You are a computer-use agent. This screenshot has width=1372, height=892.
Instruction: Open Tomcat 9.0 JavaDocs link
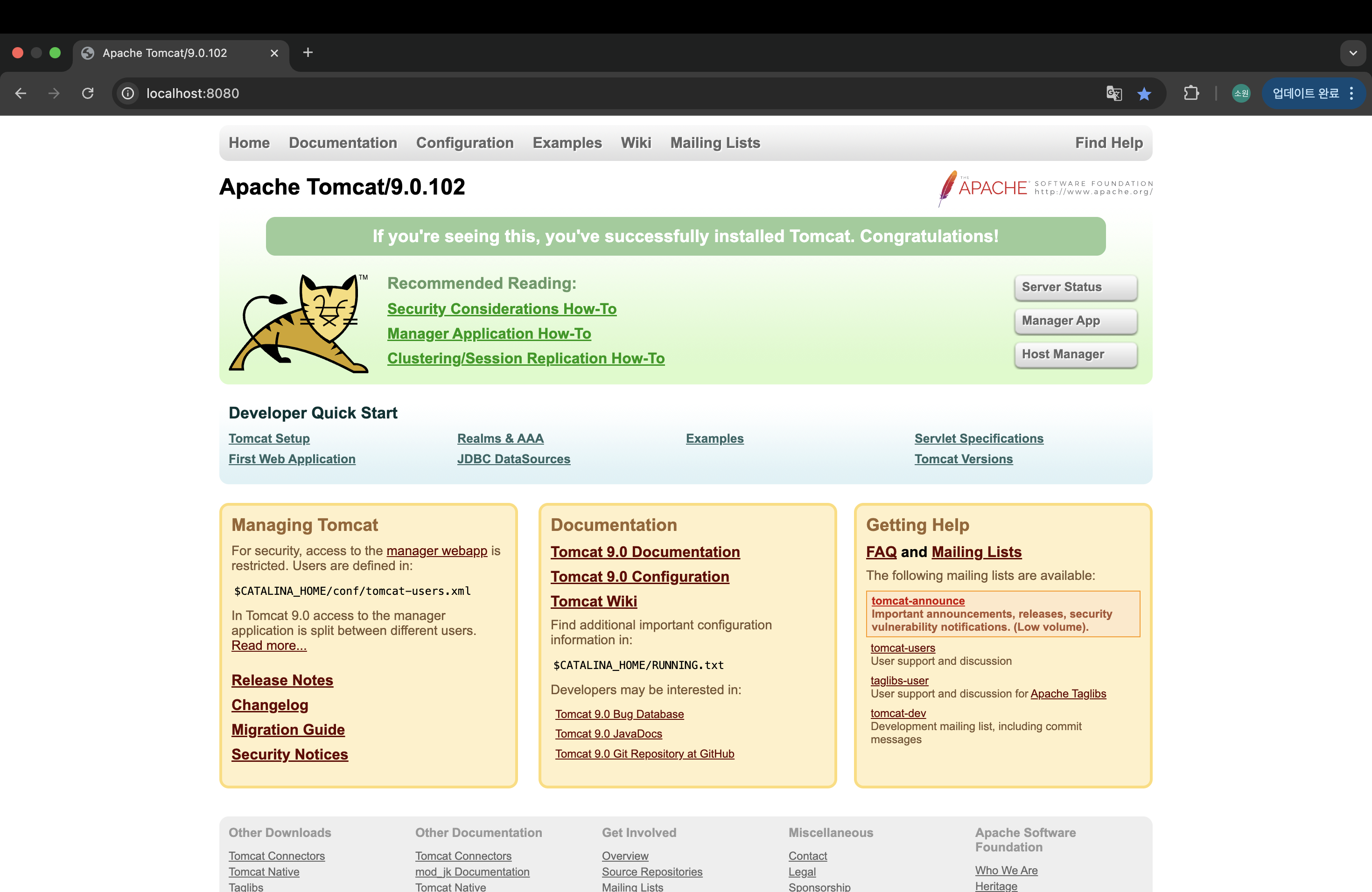point(609,733)
